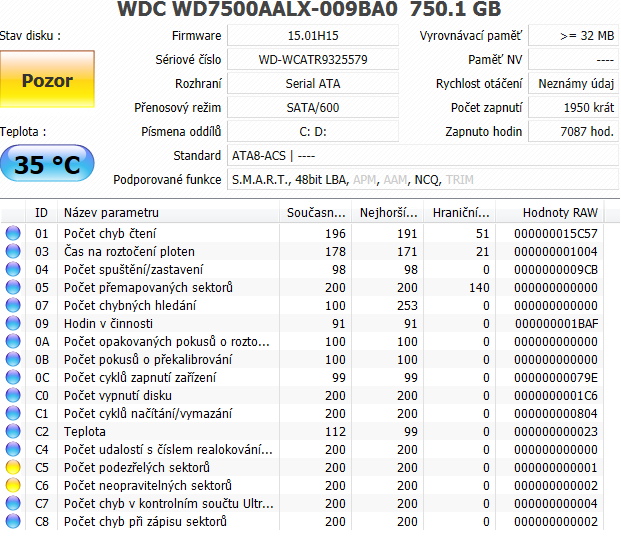Image resolution: width=621 pixels, height=540 pixels.
Task: Click the 35 °C temperature indicator
Action: [47, 163]
